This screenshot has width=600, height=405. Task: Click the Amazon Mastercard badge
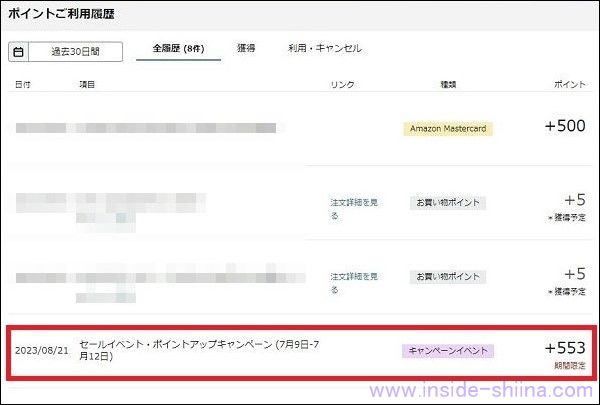pyautogui.click(x=448, y=129)
